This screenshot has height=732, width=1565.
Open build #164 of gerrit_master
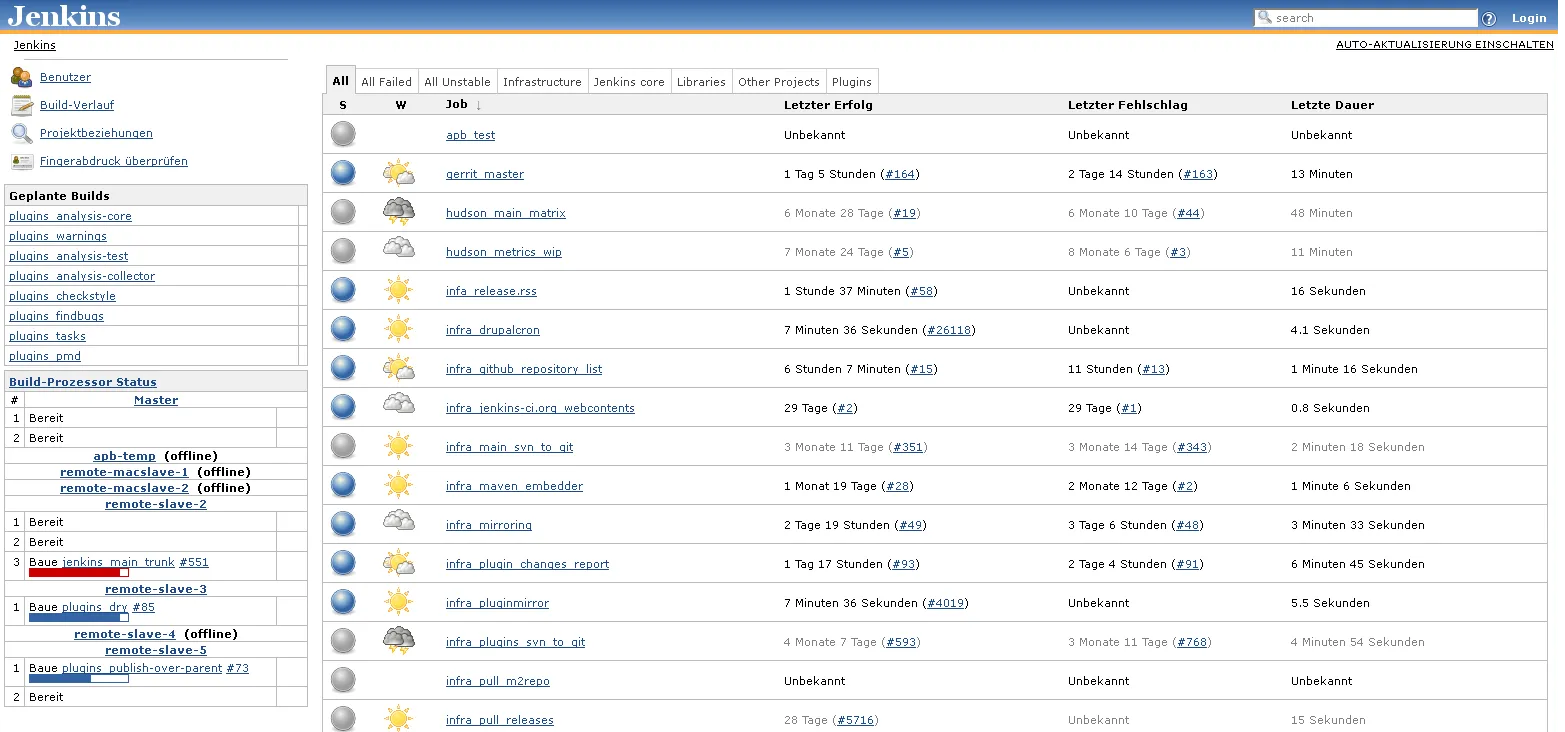899,173
